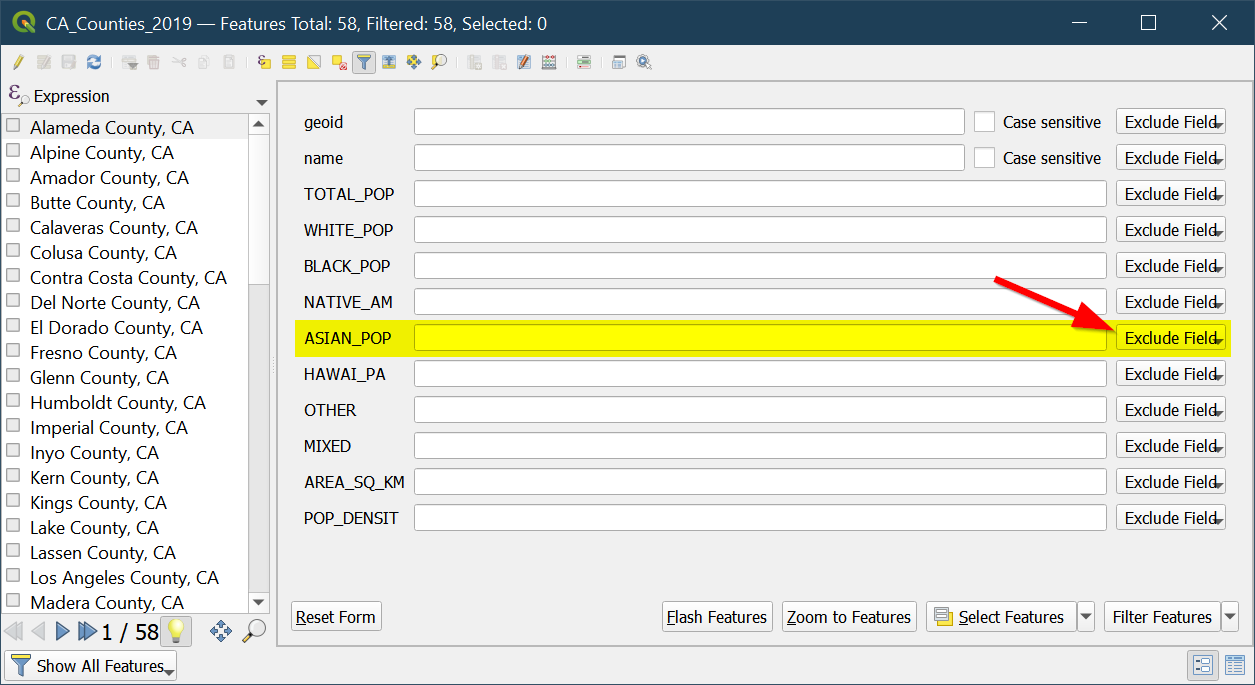Click the Deselect all features icon
The height and width of the screenshot is (685, 1255).
point(339,62)
